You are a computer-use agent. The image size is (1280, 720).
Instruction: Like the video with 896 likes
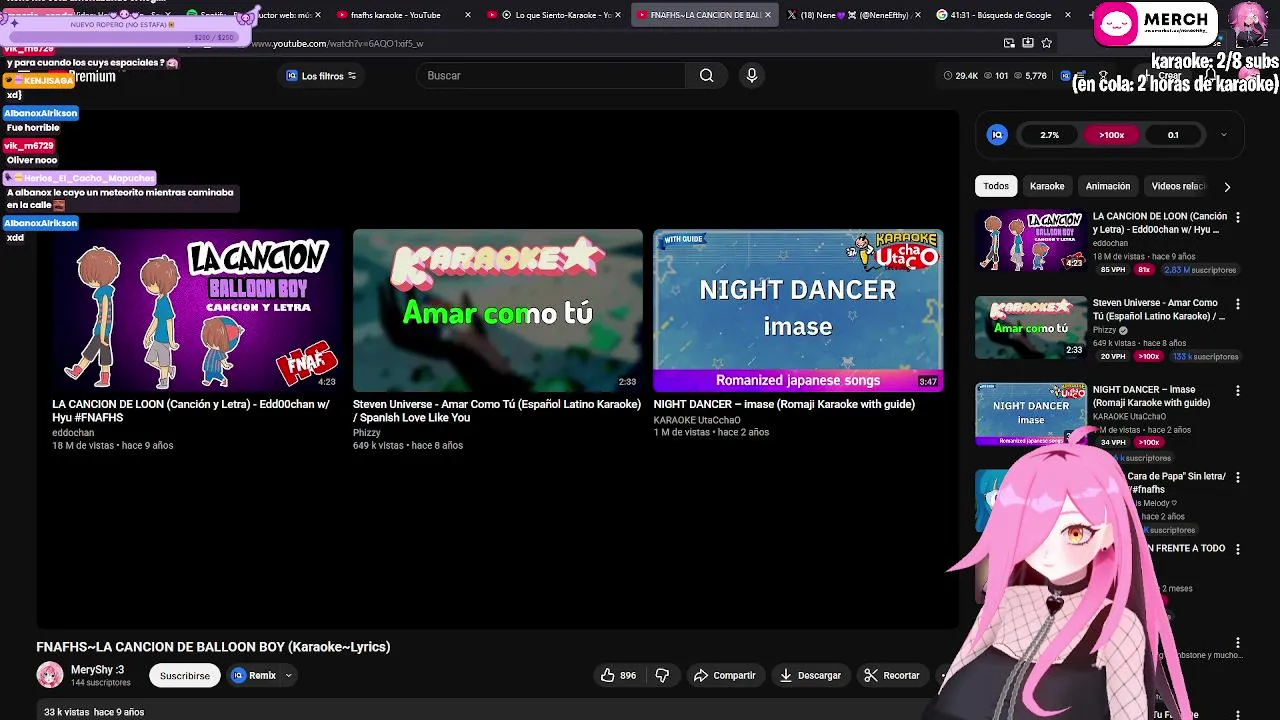[x=618, y=675]
